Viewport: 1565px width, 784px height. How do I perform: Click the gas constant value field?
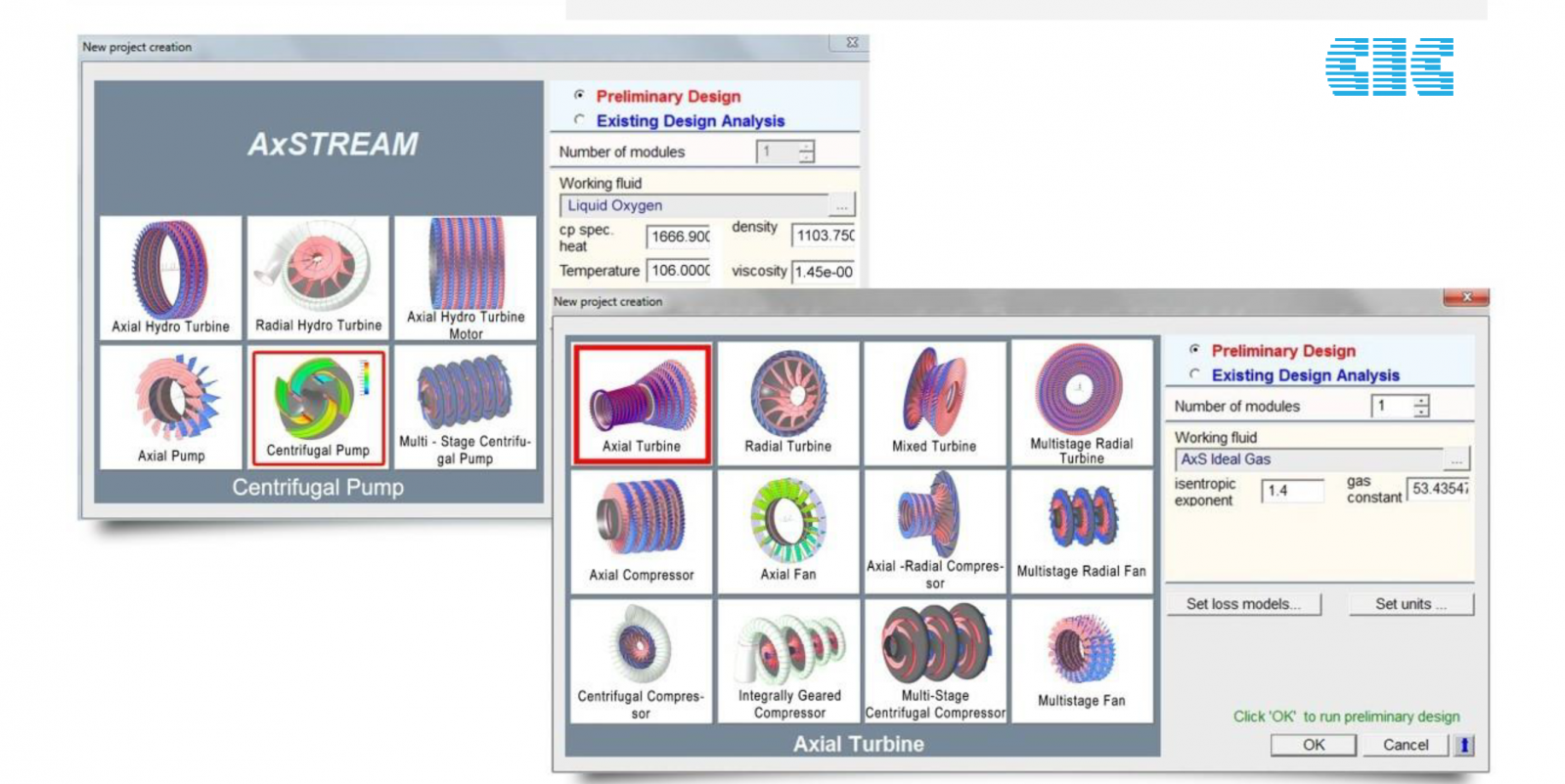coord(1438,489)
